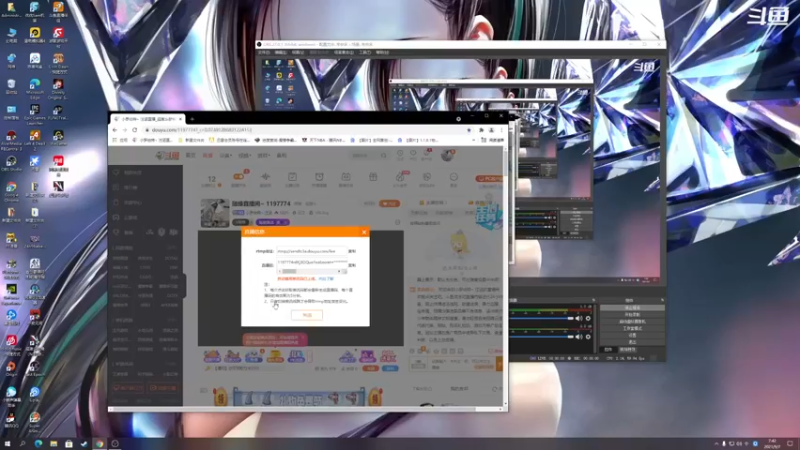Mute first OBS mixer audio channel

[x=579, y=318]
